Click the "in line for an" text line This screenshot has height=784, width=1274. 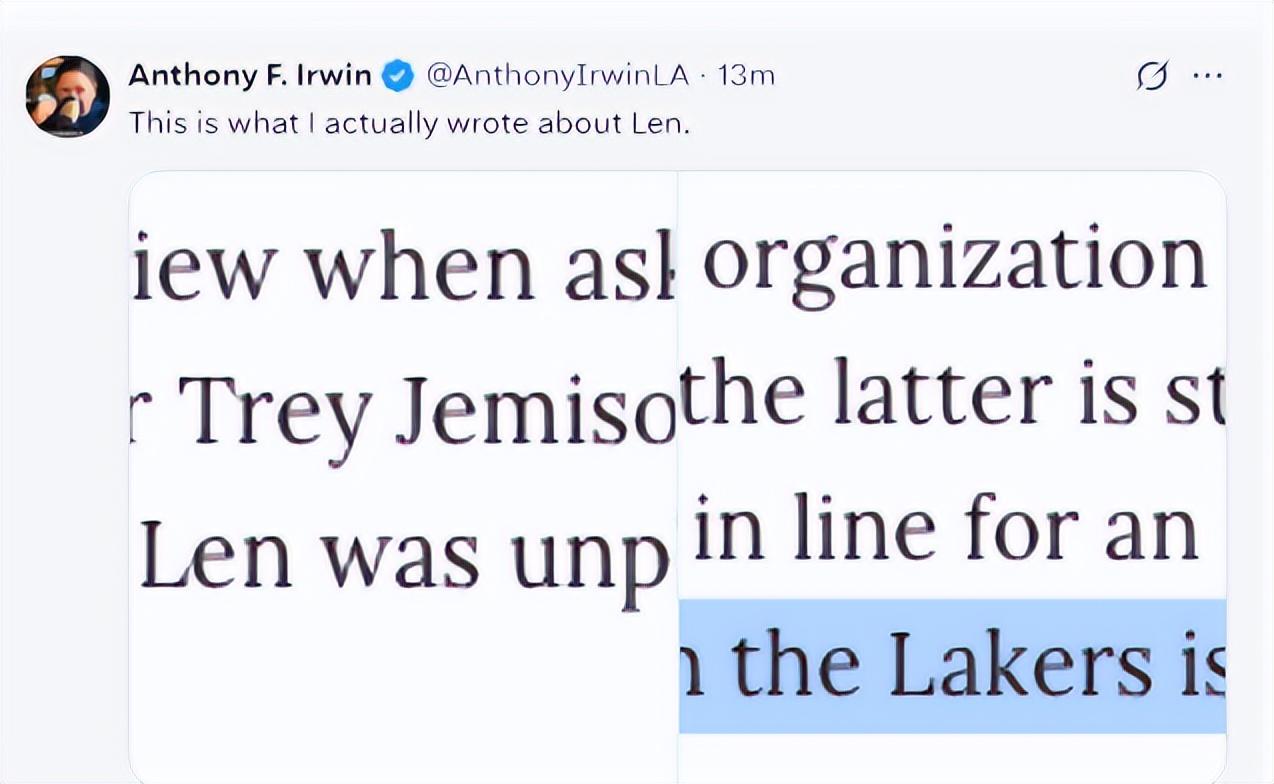945,528
